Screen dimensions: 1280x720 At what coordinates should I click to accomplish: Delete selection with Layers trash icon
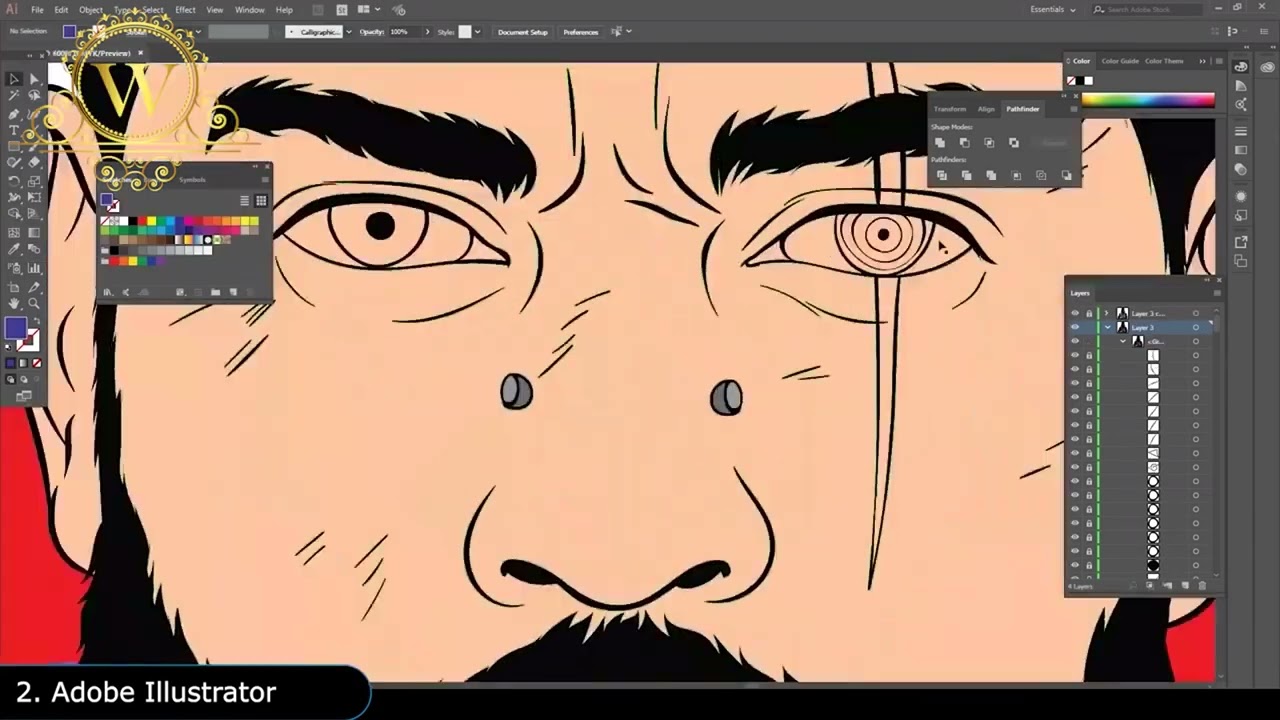coord(1202,586)
